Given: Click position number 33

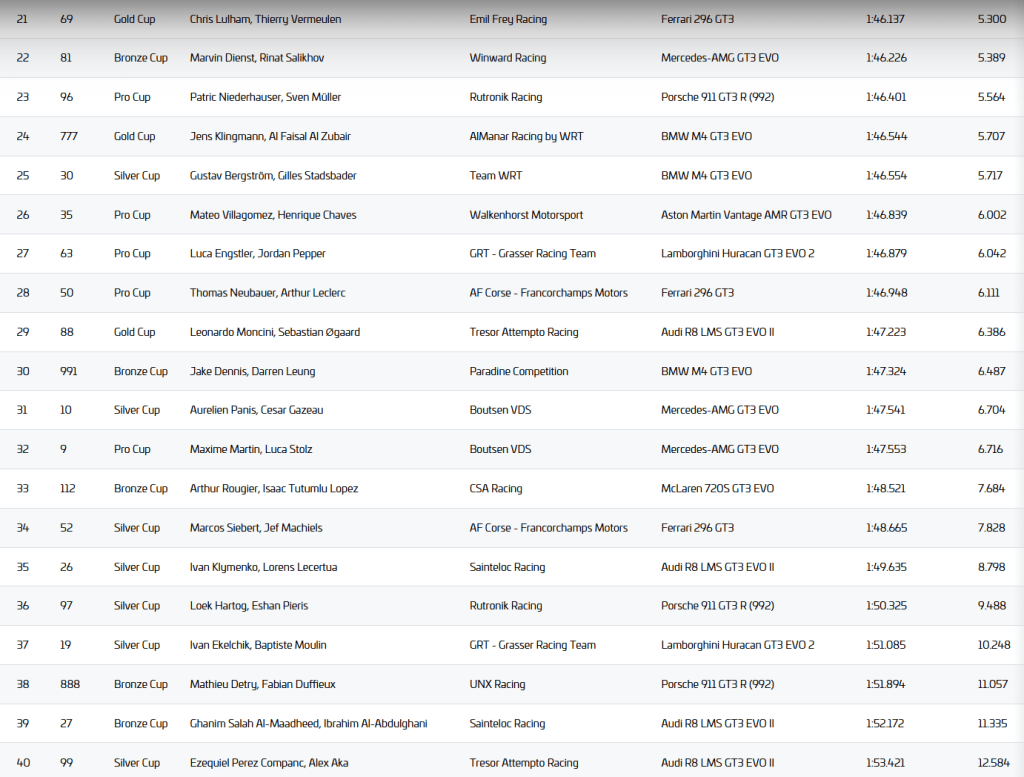Looking at the screenshot, I should 22,488.
